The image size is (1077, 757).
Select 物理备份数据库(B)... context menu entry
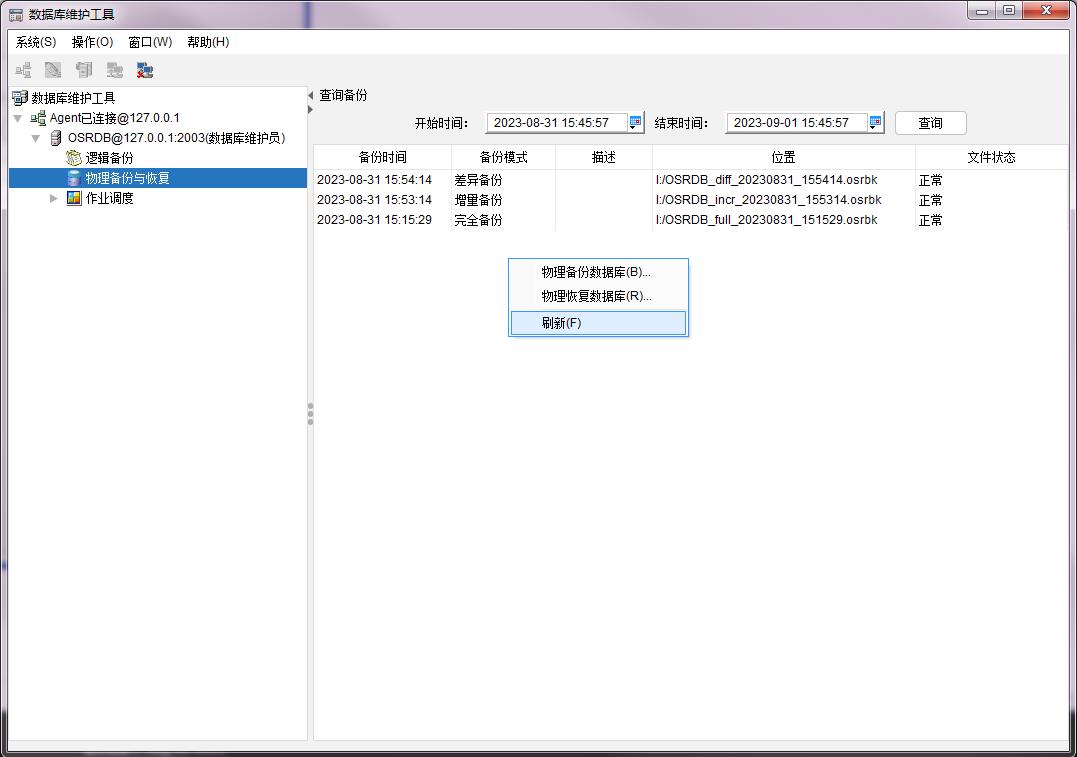coord(595,272)
